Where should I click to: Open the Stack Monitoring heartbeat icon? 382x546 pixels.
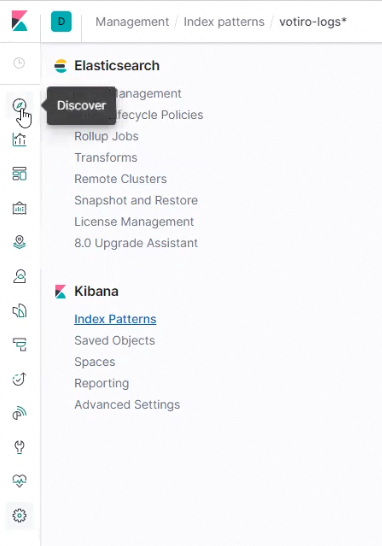[20, 481]
